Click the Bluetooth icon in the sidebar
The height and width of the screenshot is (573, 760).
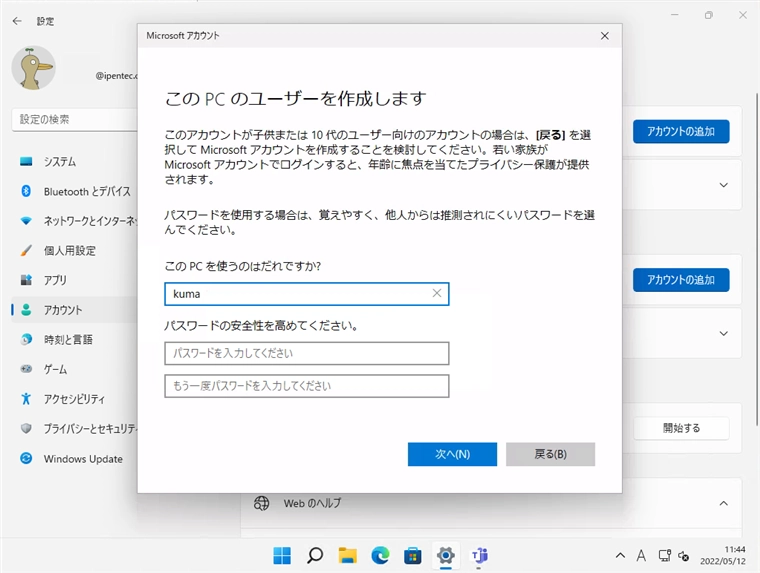pos(26,191)
